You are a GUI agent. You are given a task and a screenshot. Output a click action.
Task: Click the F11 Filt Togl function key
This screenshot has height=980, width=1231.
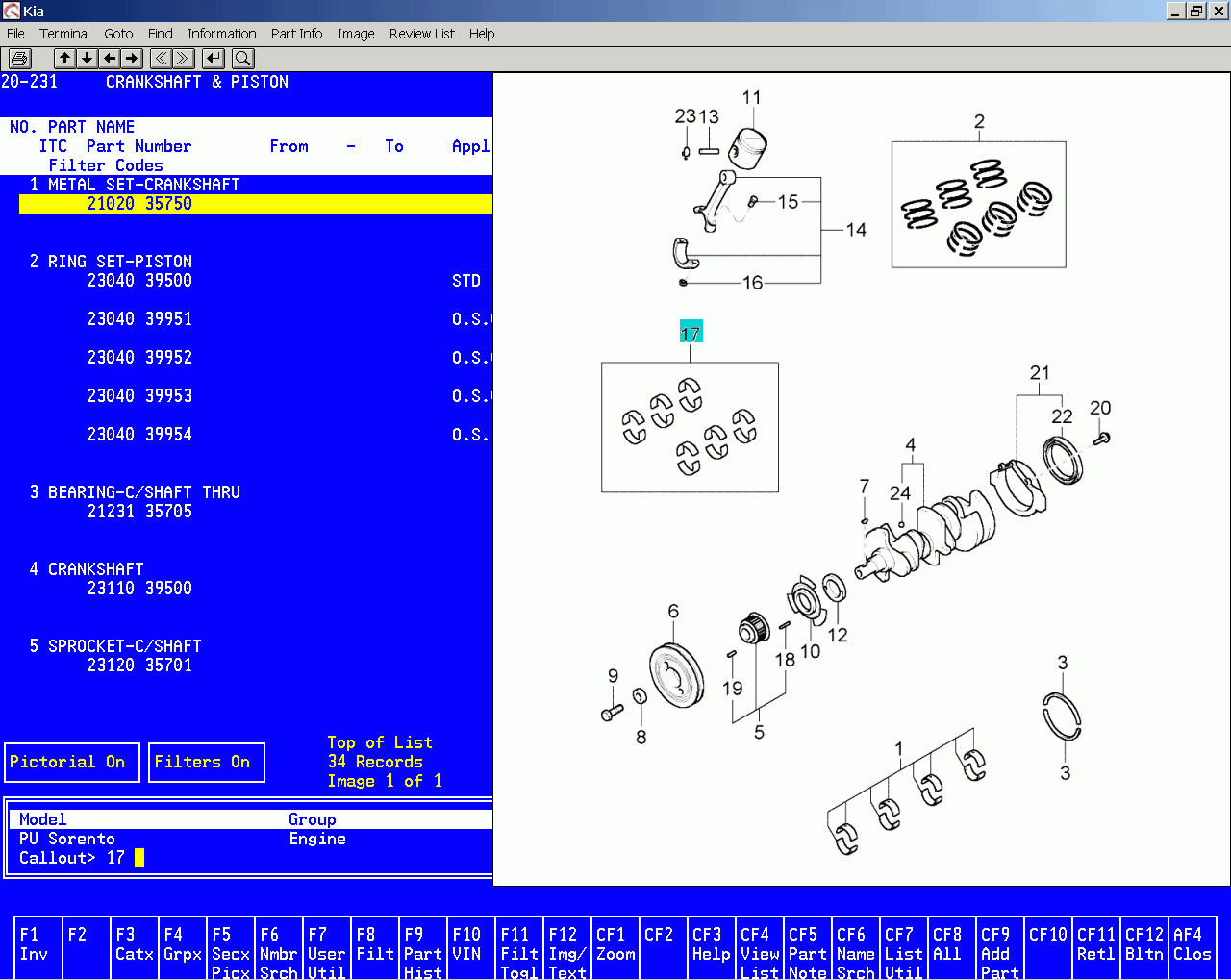coord(519,950)
